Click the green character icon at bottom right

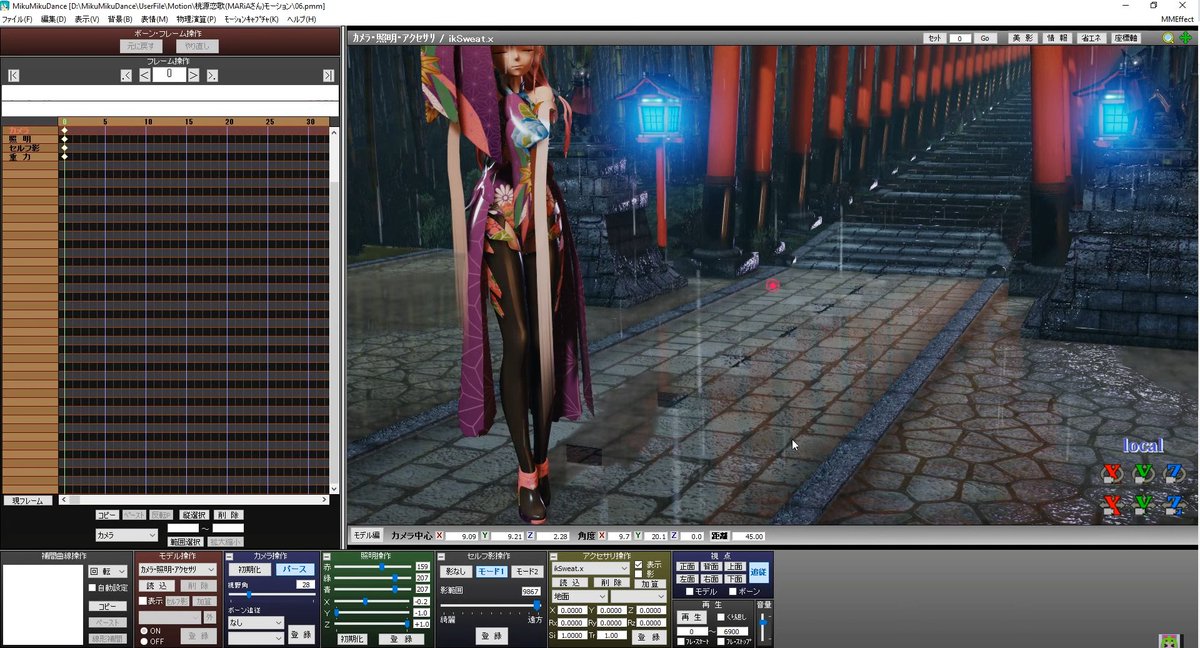[1168, 640]
